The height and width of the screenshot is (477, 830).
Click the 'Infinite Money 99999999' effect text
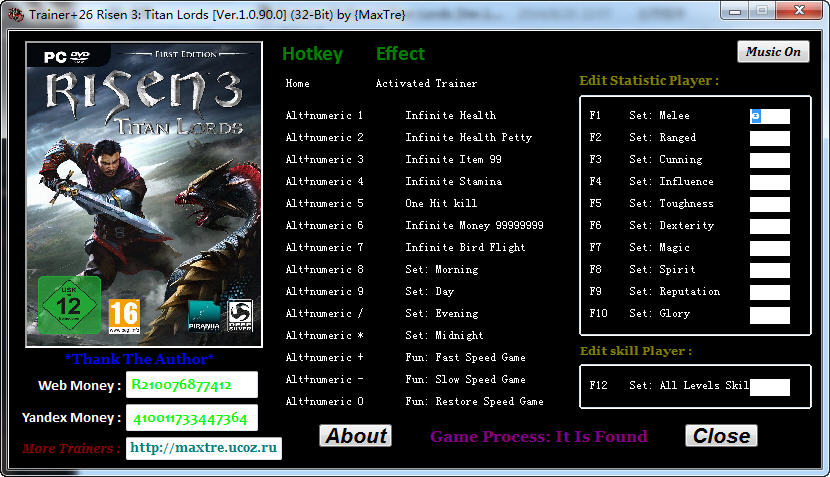[474, 226]
